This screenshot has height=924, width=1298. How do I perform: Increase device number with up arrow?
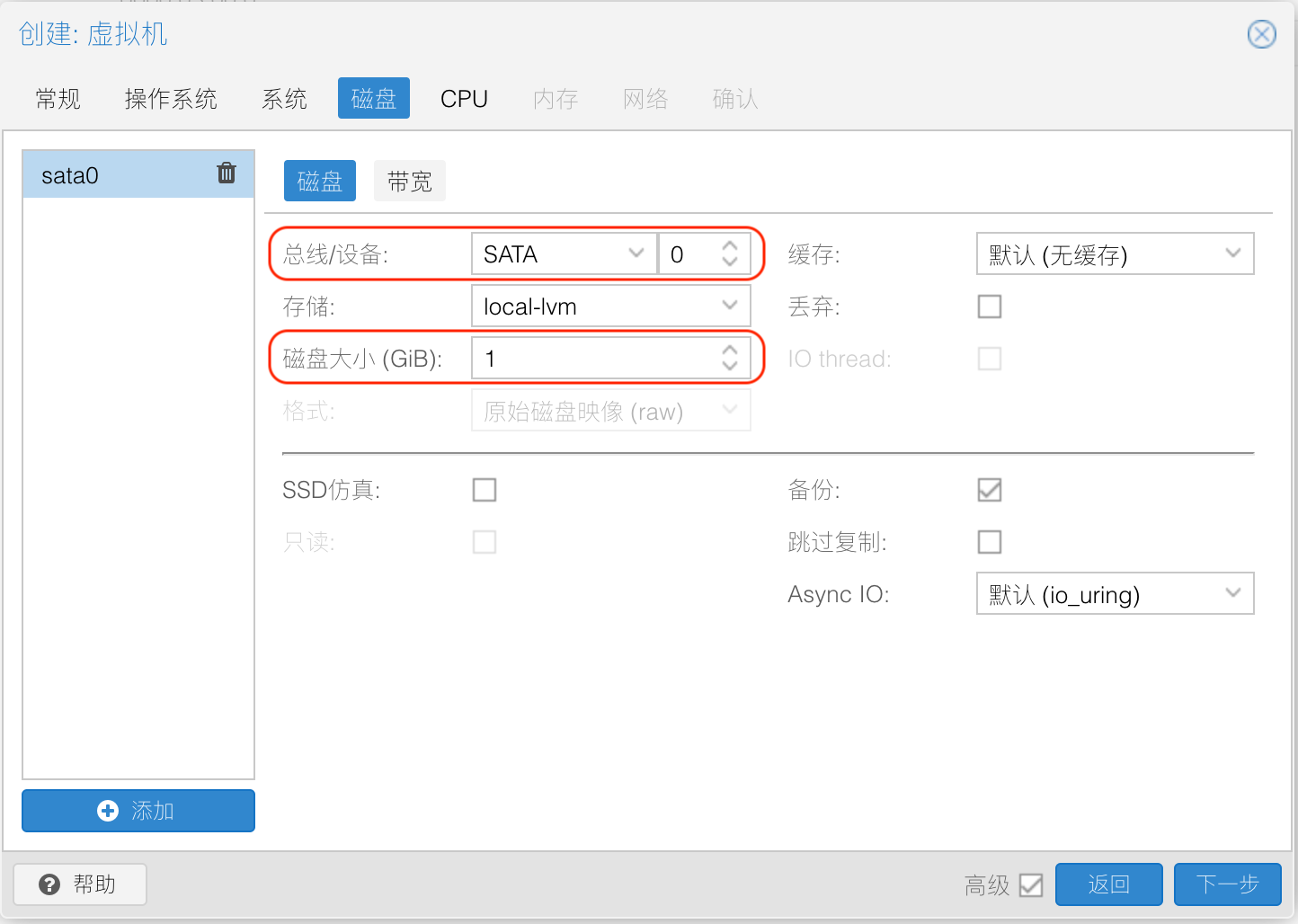pos(730,245)
